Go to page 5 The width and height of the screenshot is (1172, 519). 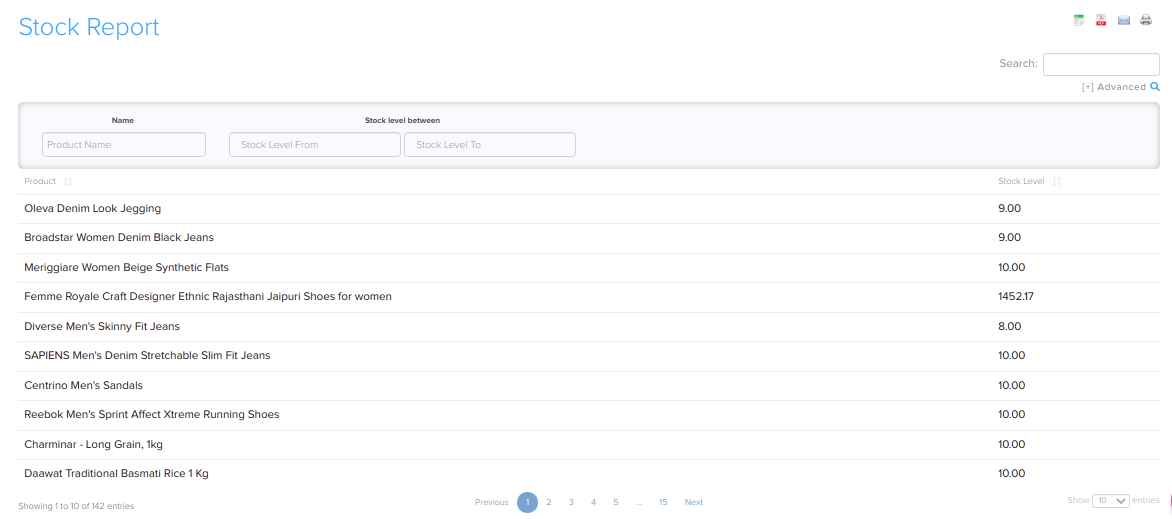[616, 502]
